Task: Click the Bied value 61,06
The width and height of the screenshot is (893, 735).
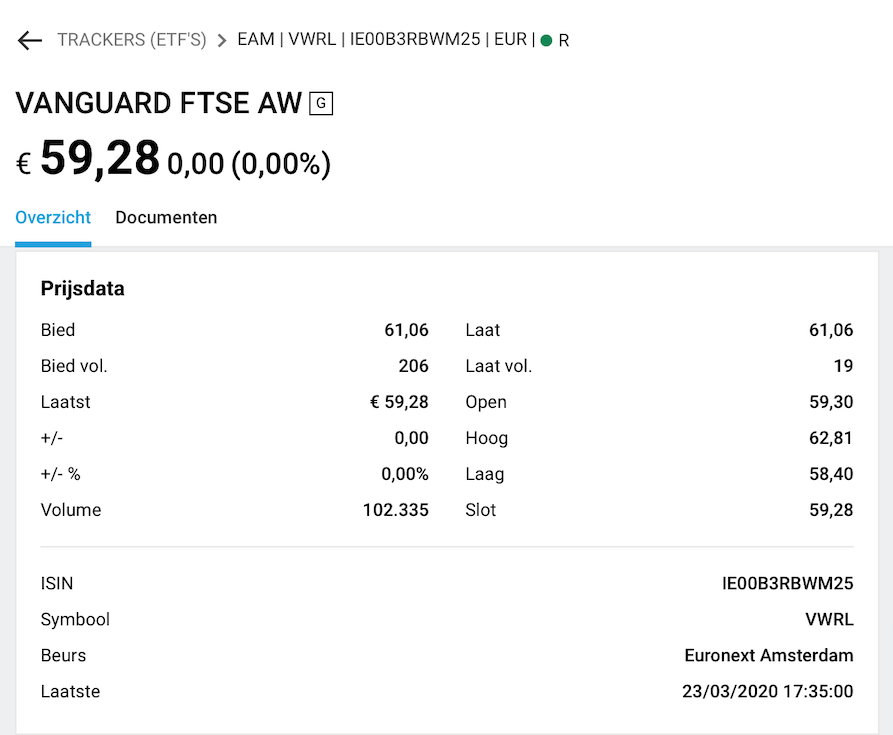Action: click(x=406, y=330)
